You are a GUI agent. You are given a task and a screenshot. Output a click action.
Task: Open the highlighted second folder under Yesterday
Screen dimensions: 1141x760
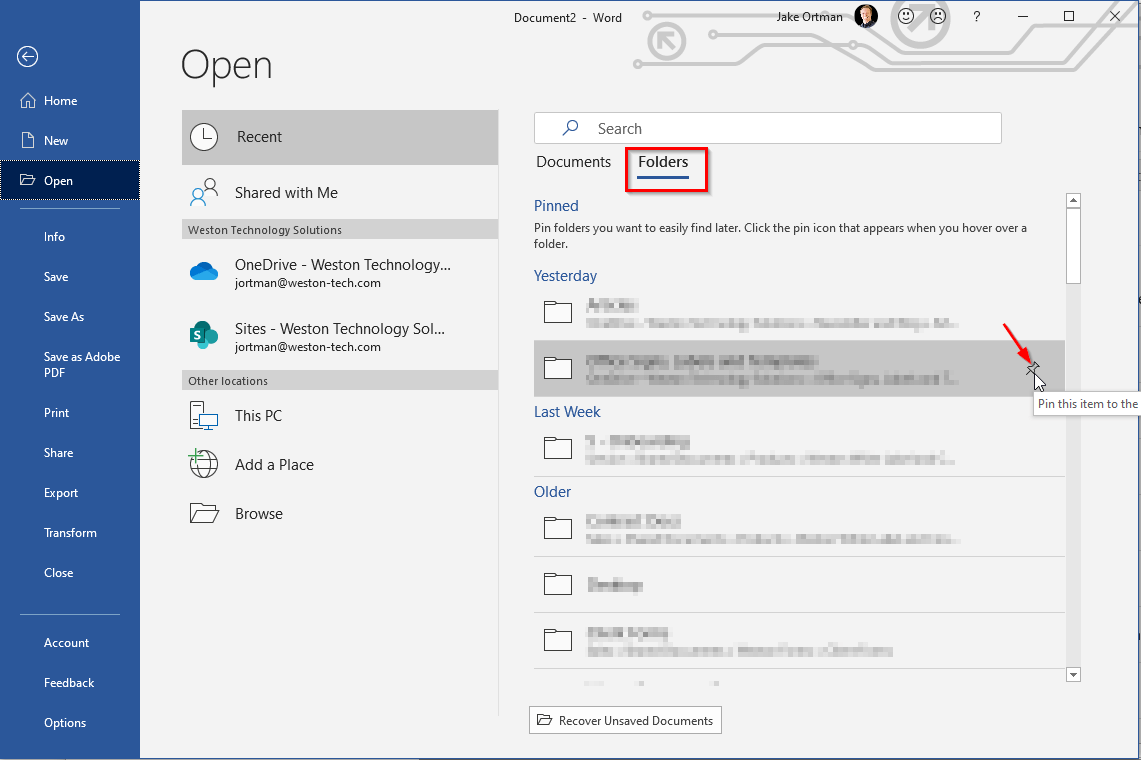point(799,368)
